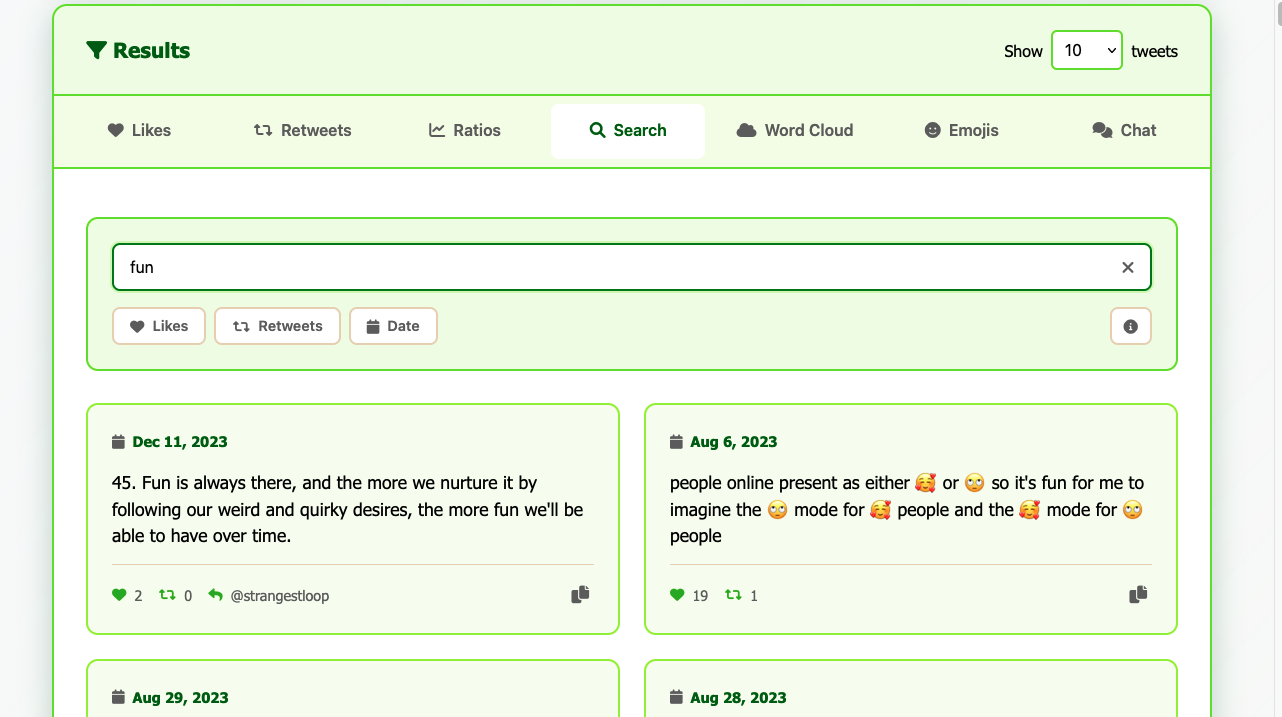The image size is (1282, 717).
Task: Open the @strangestloop reply link
Action: 280,596
